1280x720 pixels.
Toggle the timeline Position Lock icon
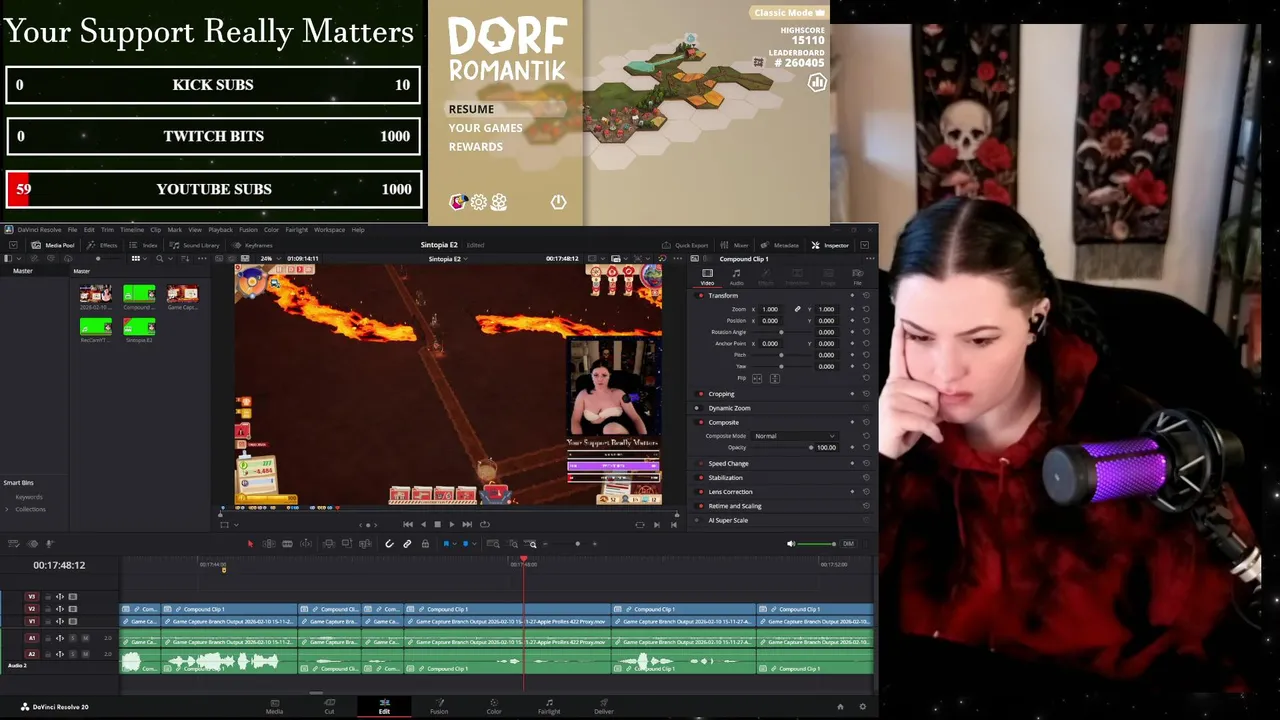pyautogui.click(x=425, y=544)
